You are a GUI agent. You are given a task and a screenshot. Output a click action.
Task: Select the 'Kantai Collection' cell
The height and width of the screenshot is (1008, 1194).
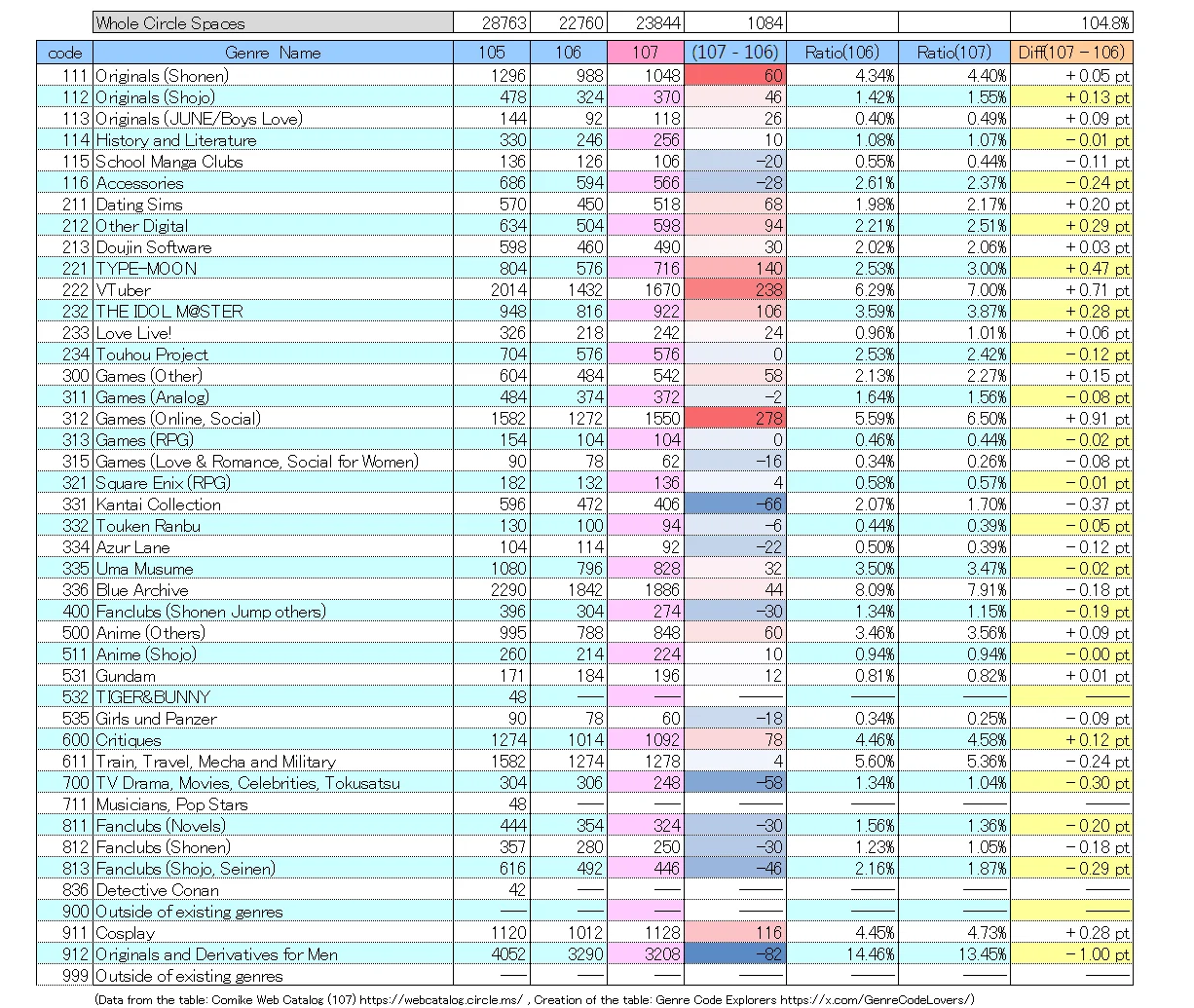[273, 504]
